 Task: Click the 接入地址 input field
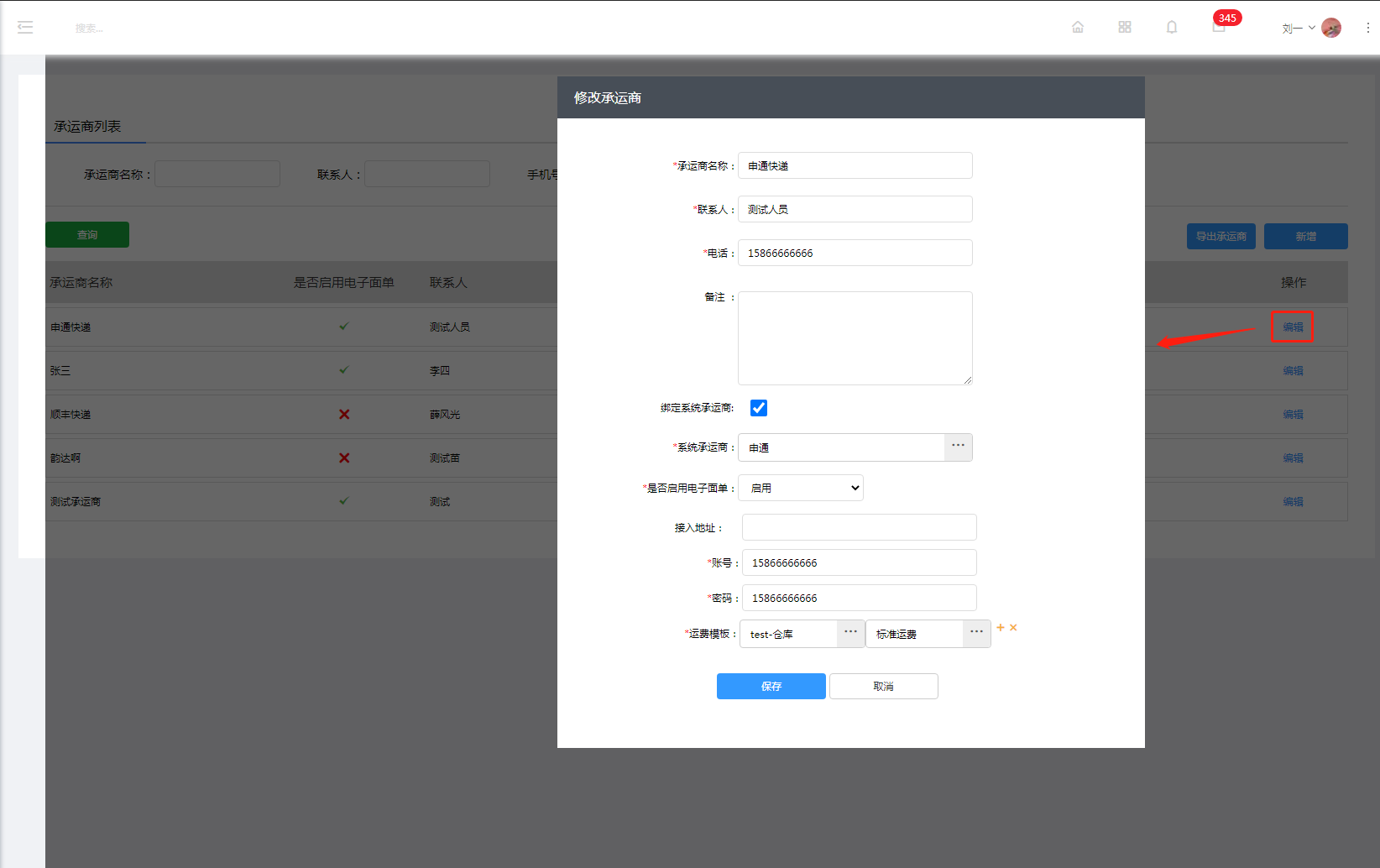point(859,527)
